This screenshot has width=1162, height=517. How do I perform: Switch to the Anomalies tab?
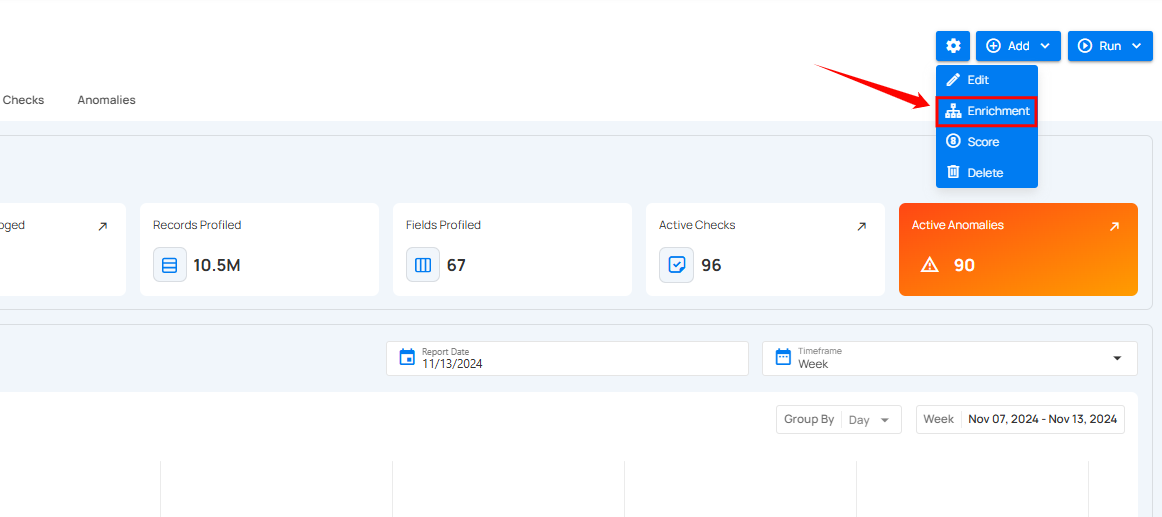[x=107, y=100]
